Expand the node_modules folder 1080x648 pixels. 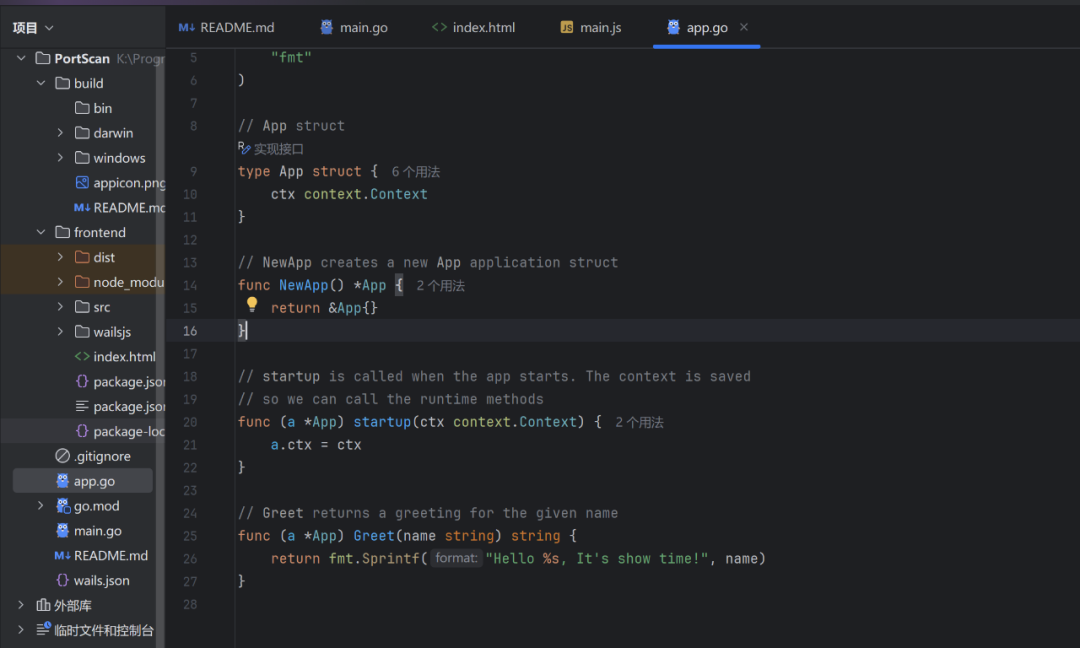(x=61, y=282)
